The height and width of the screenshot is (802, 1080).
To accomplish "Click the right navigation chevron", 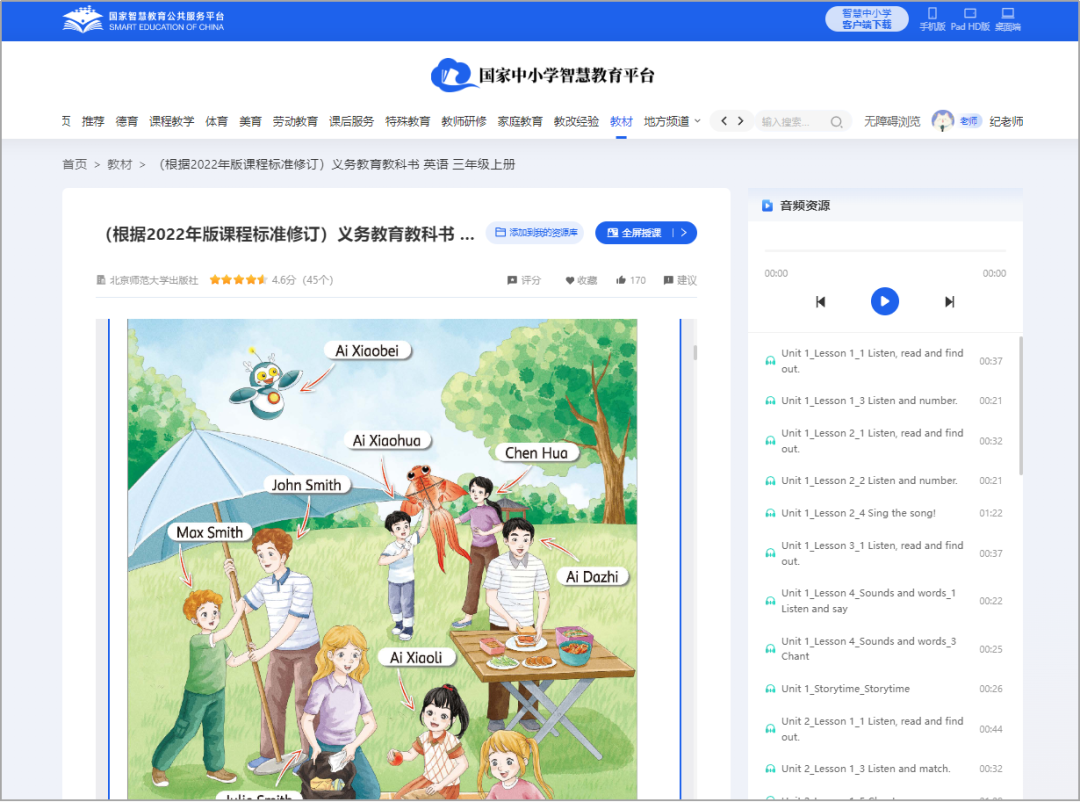I will pyautogui.click(x=741, y=120).
